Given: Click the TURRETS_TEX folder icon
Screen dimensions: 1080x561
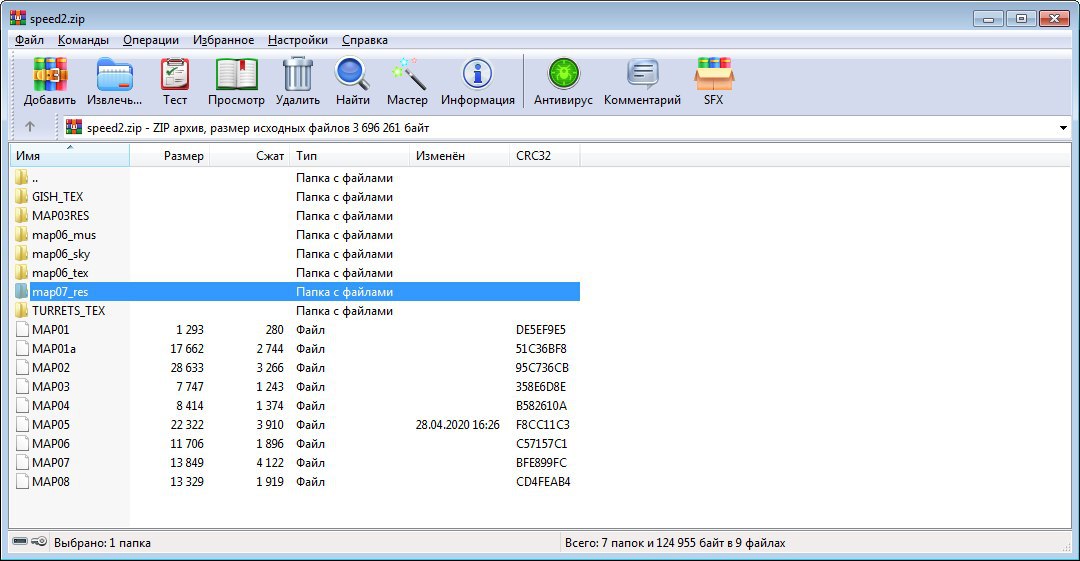Looking at the screenshot, I should (21, 310).
